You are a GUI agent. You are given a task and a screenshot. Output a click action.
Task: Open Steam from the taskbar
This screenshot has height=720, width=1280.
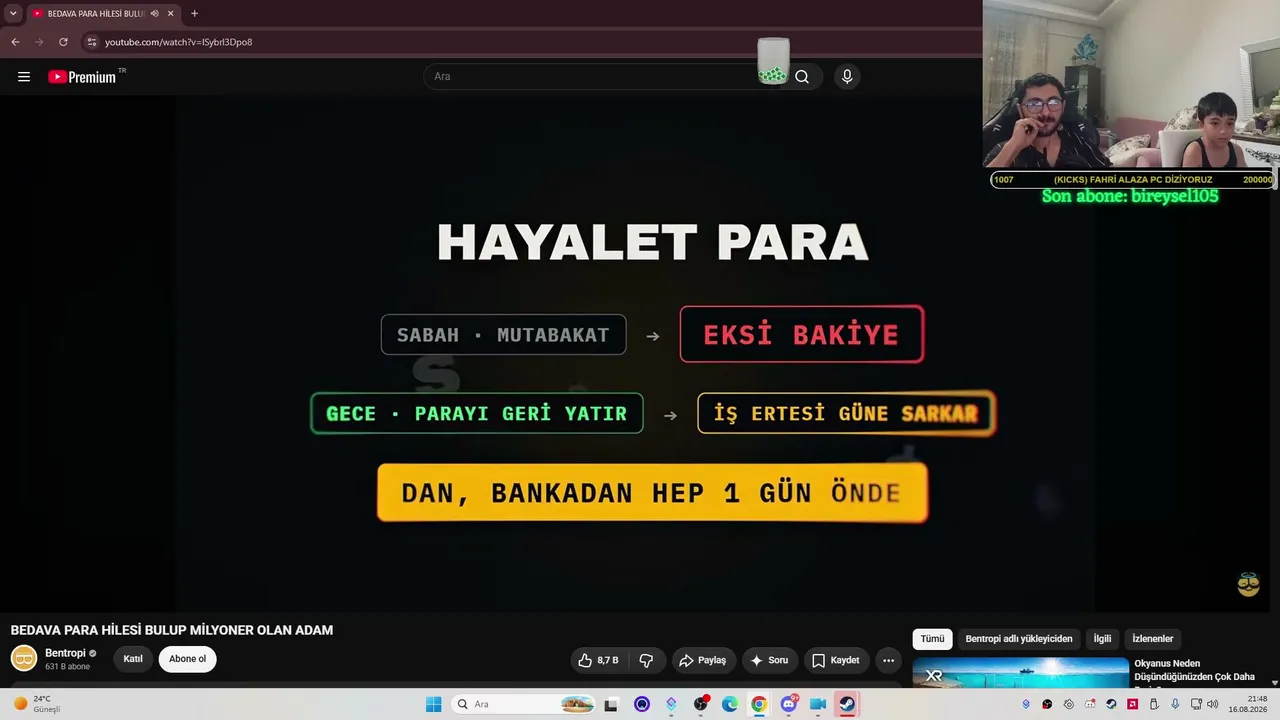847,704
